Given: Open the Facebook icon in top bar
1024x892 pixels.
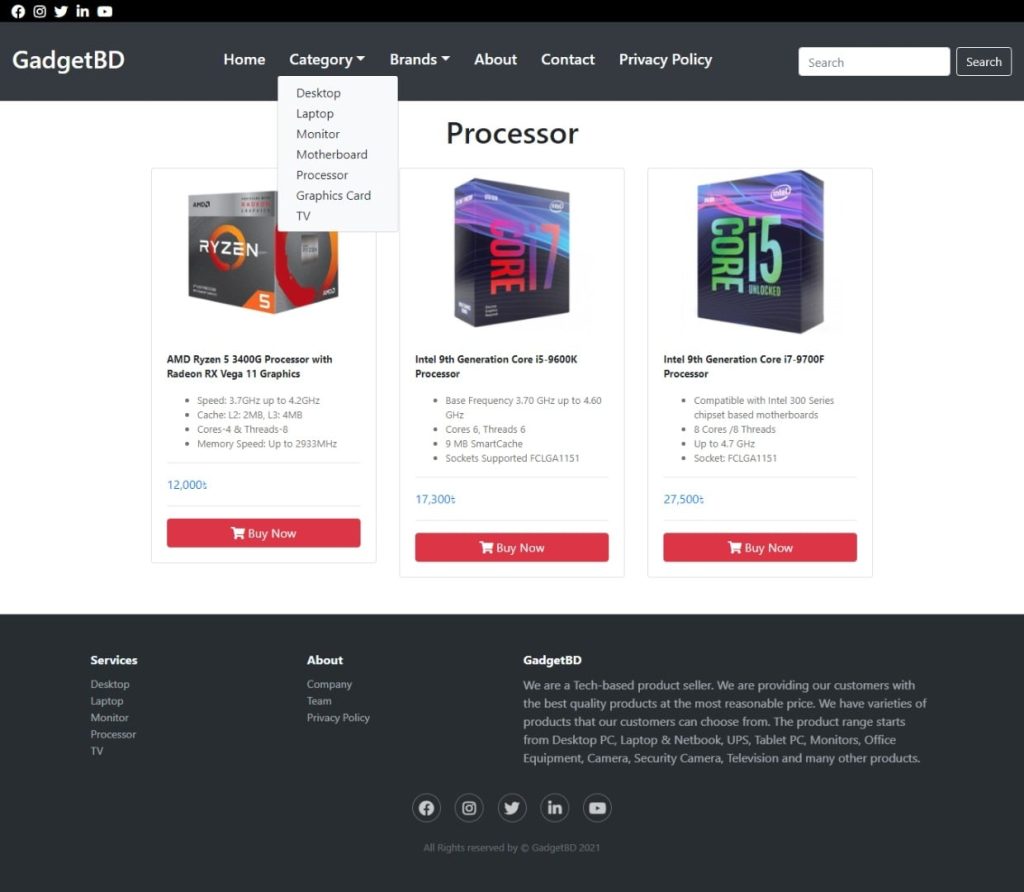Looking at the screenshot, I should tap(18, 11).
